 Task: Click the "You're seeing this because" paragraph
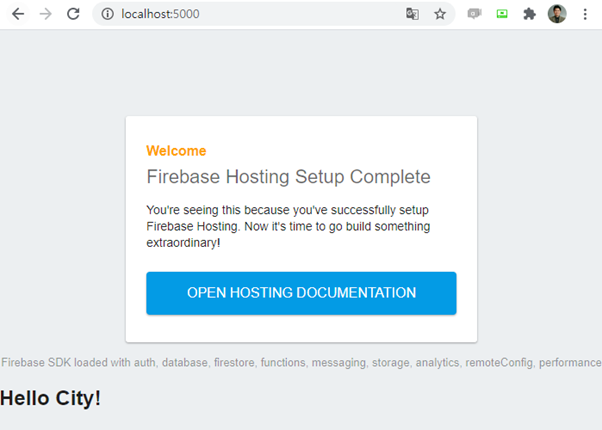click(288, 227)
